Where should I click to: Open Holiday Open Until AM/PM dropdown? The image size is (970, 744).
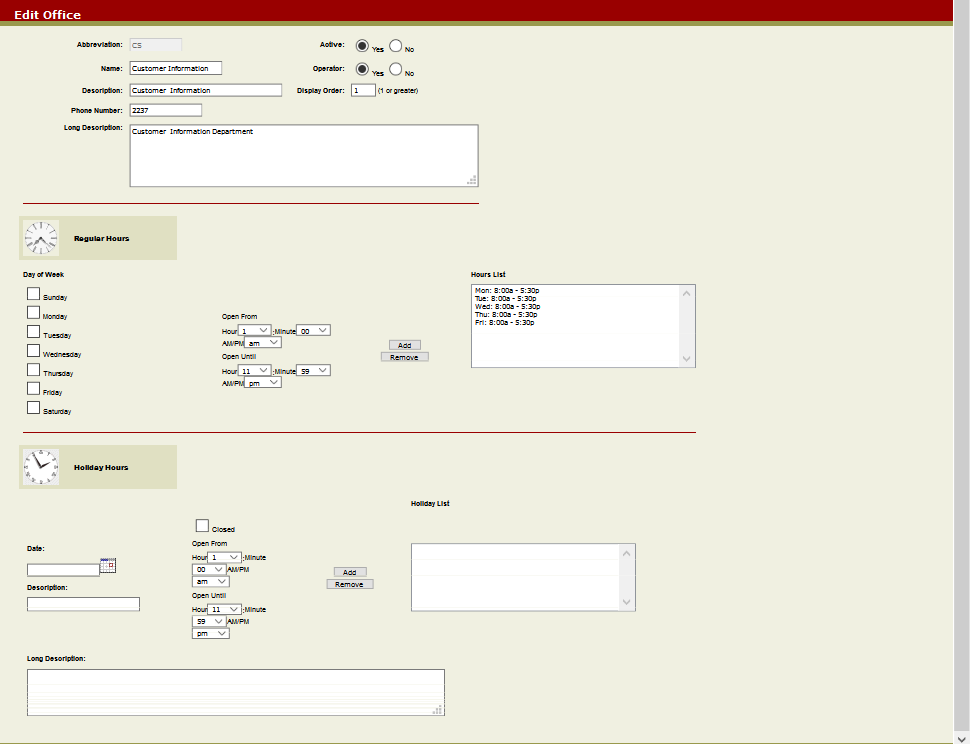click(x=211, y=633)
